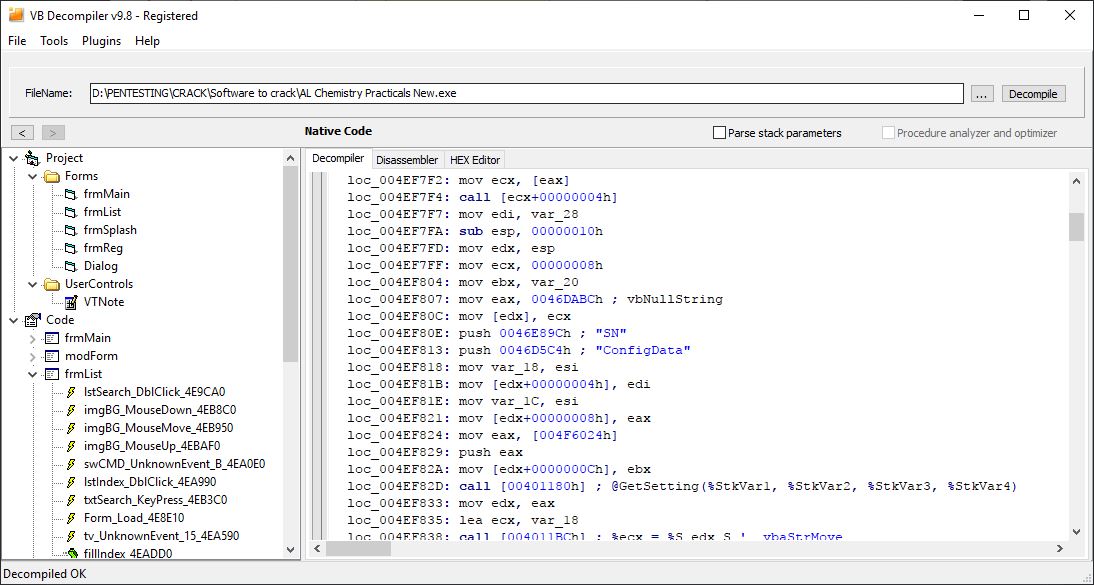Click the VB Decompiler title bar app icon
Image resolution: width=1094 pixels, height=585 pixels.
(15, 15)
